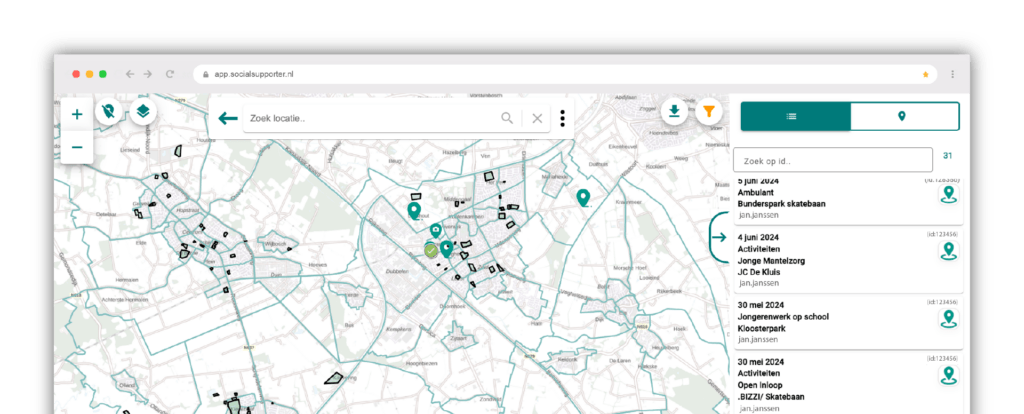Toggle location markers off icon
Image resolution: width=1024 pixels, height=414 pixels.
[108, 111]
